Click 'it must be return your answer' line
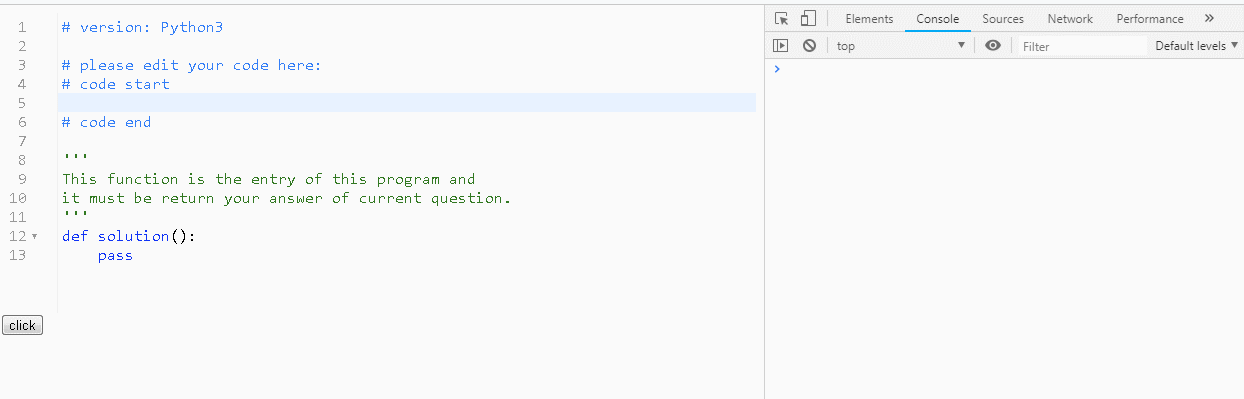Viewport: 1244px width, 399px height. coord(286,198)
